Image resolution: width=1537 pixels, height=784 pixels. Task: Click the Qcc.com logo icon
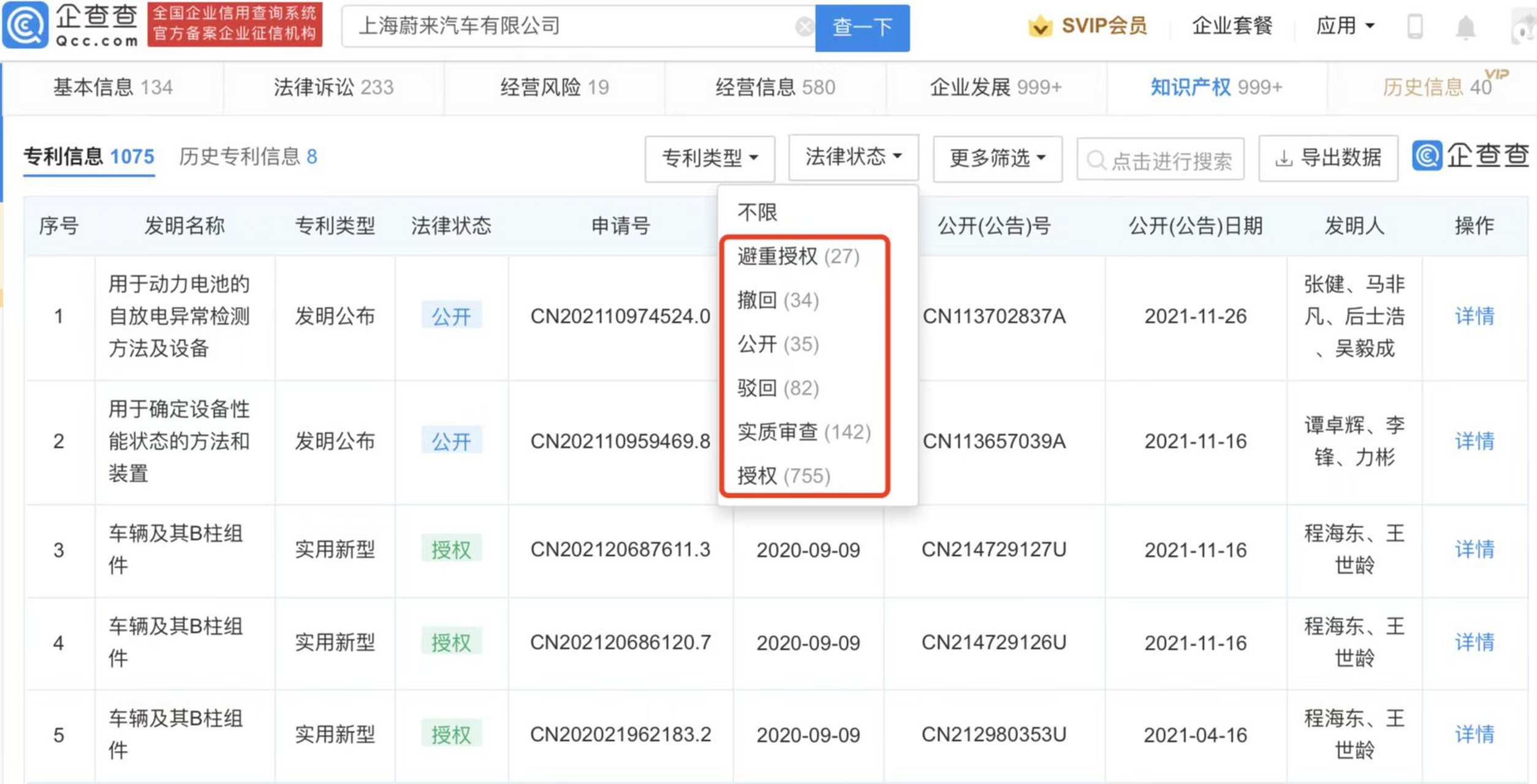(x=25, y=25)
